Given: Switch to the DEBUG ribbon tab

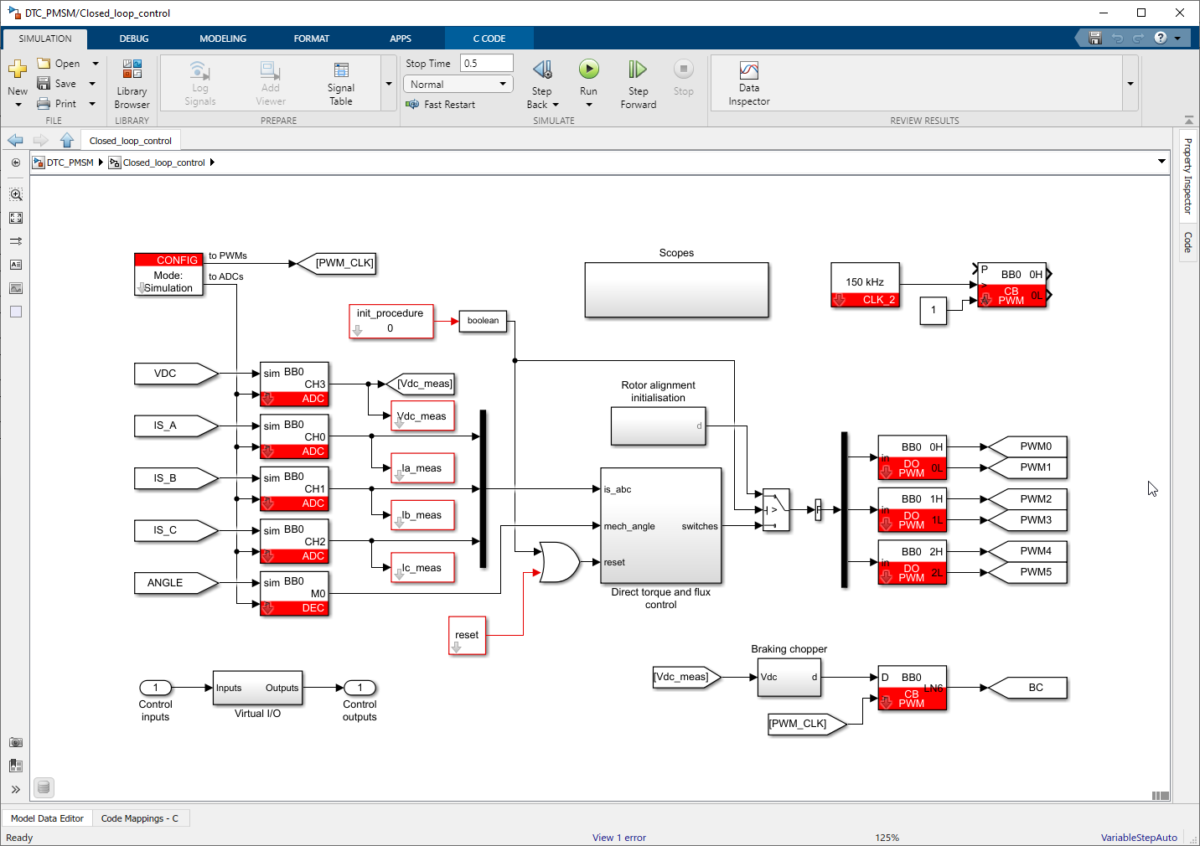Looking at the screenshot, I should point(133,38).
